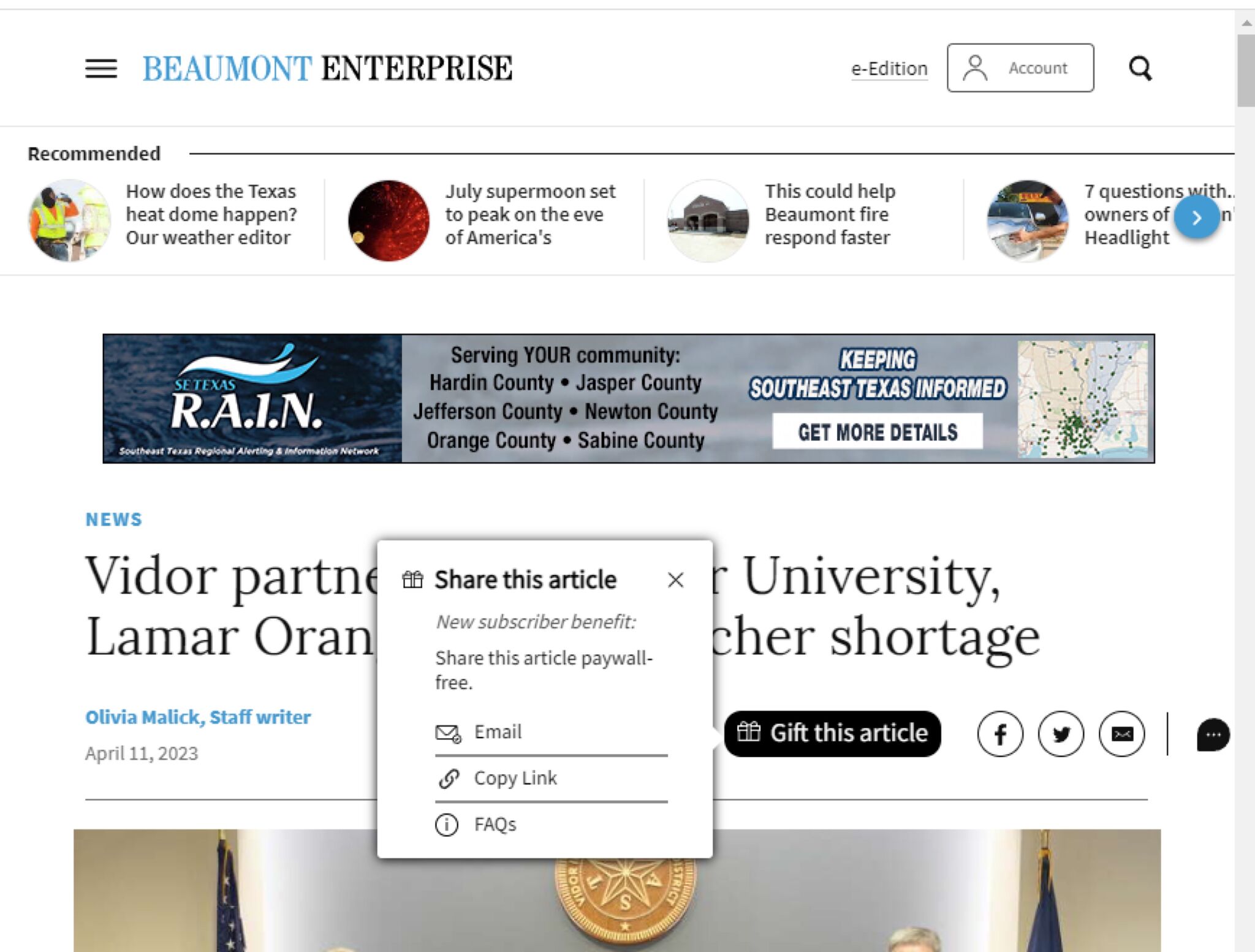Click staff writer Olivia Malick link
Viewport: 1255px width, 952px height.
[198, 717]
